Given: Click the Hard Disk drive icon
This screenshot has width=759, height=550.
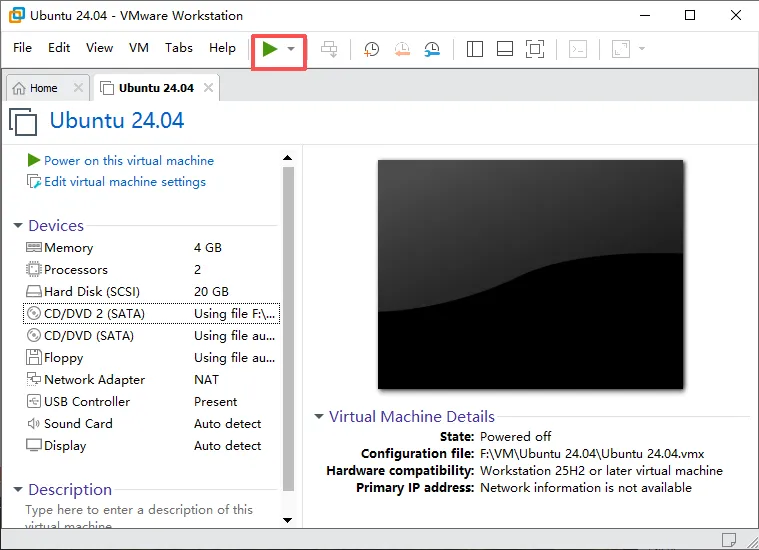Looking at the screenshot, I should [x=33, y=291].
